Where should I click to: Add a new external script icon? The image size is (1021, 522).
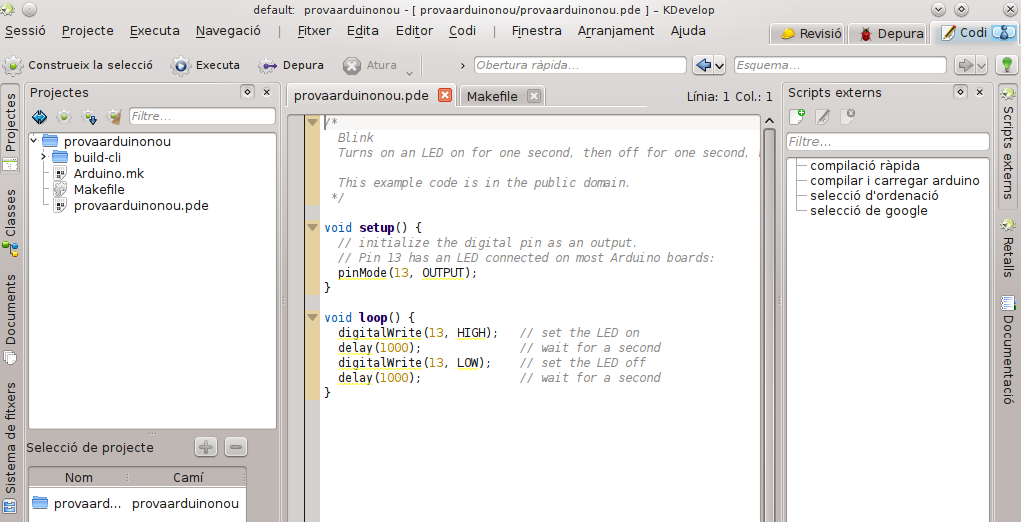tap(797, 117)
